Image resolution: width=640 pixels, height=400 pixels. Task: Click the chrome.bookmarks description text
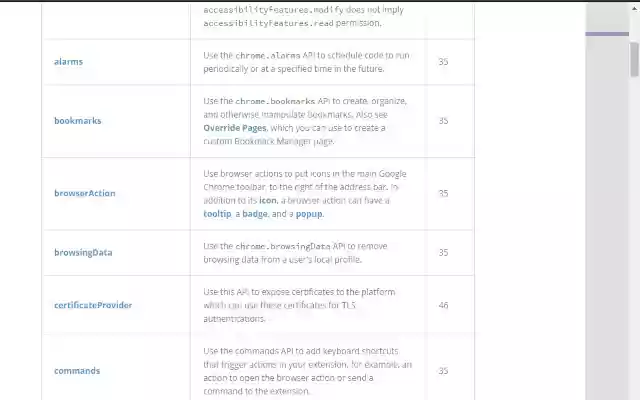tap(305, 121)
